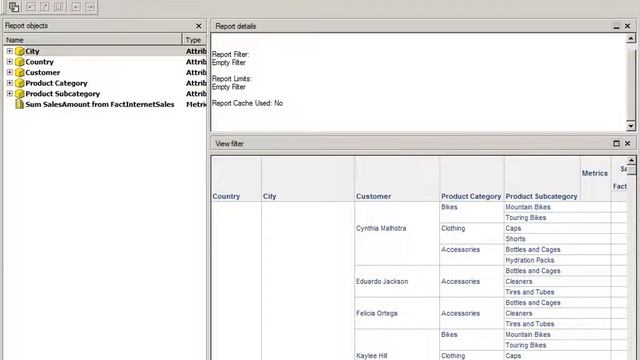Click Cleaners subcategory for Eduardo Jackson
Screen dimensions: 640x360
pos(558,281)
